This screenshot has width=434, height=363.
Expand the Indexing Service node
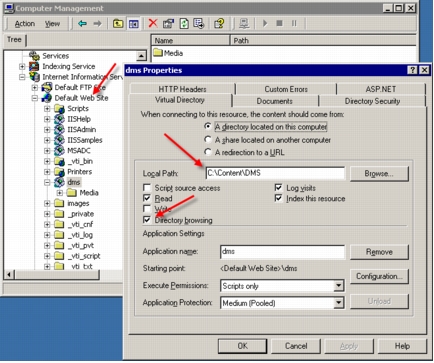coord(22,66)
